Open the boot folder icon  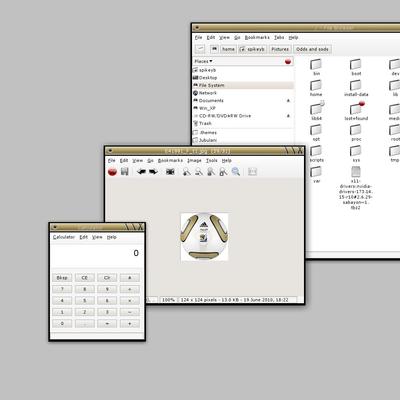click(x=356, y=64)
